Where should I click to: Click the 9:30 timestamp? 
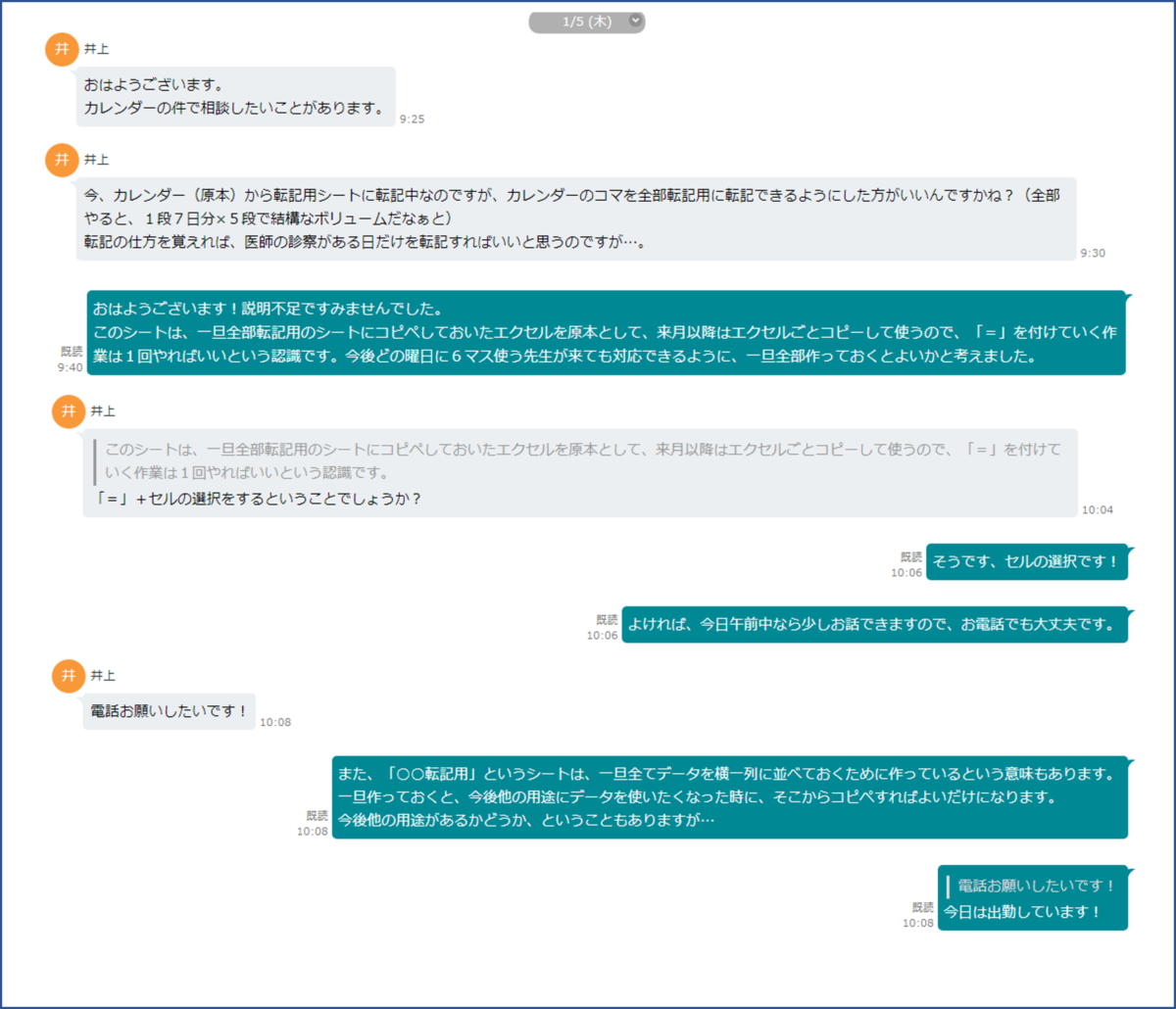coord(1093,253)
